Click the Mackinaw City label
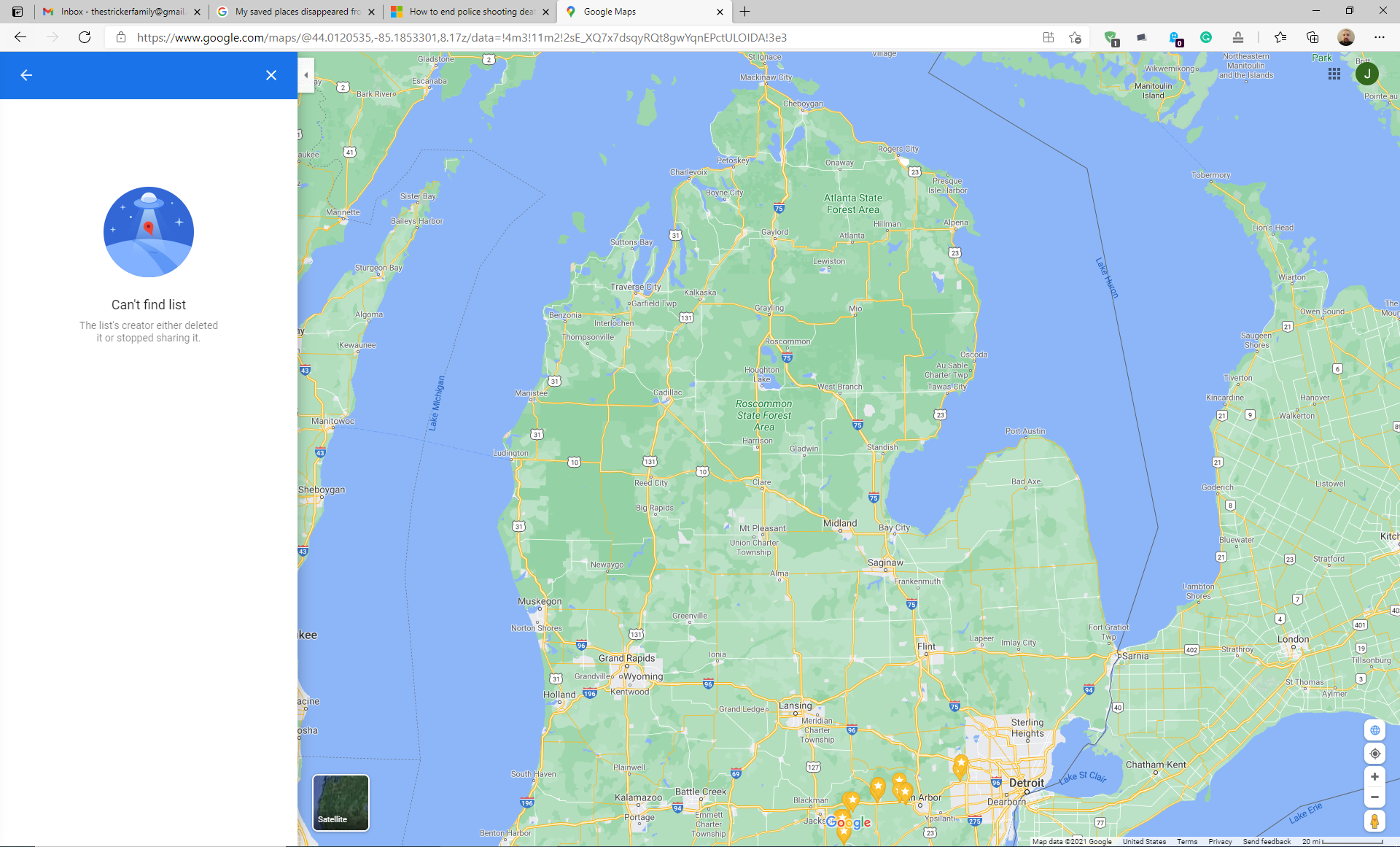Viewport: 1400px width, 847px height. click(x=766, y=77)
